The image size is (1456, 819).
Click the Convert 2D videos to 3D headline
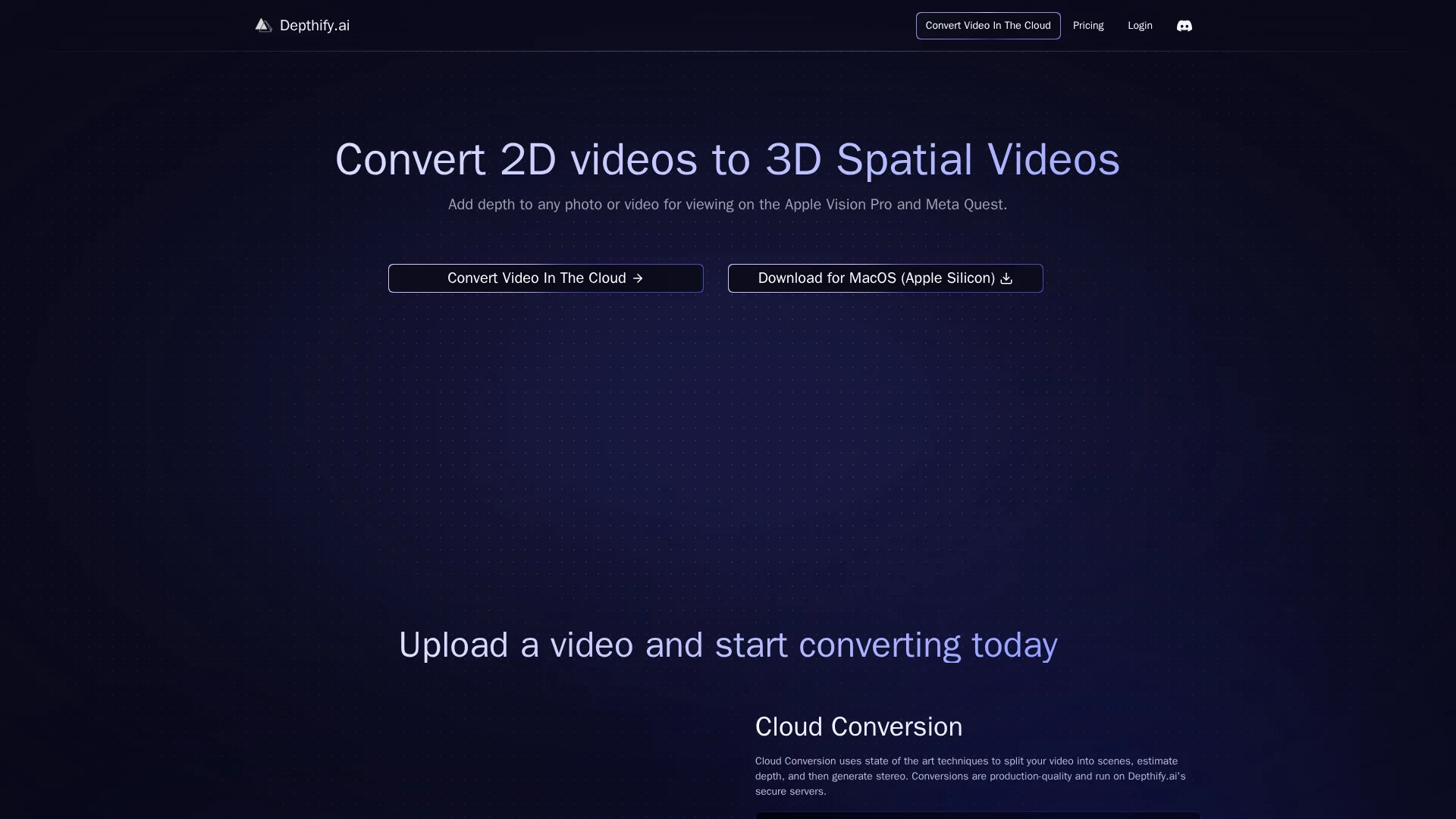click(726, 160)
